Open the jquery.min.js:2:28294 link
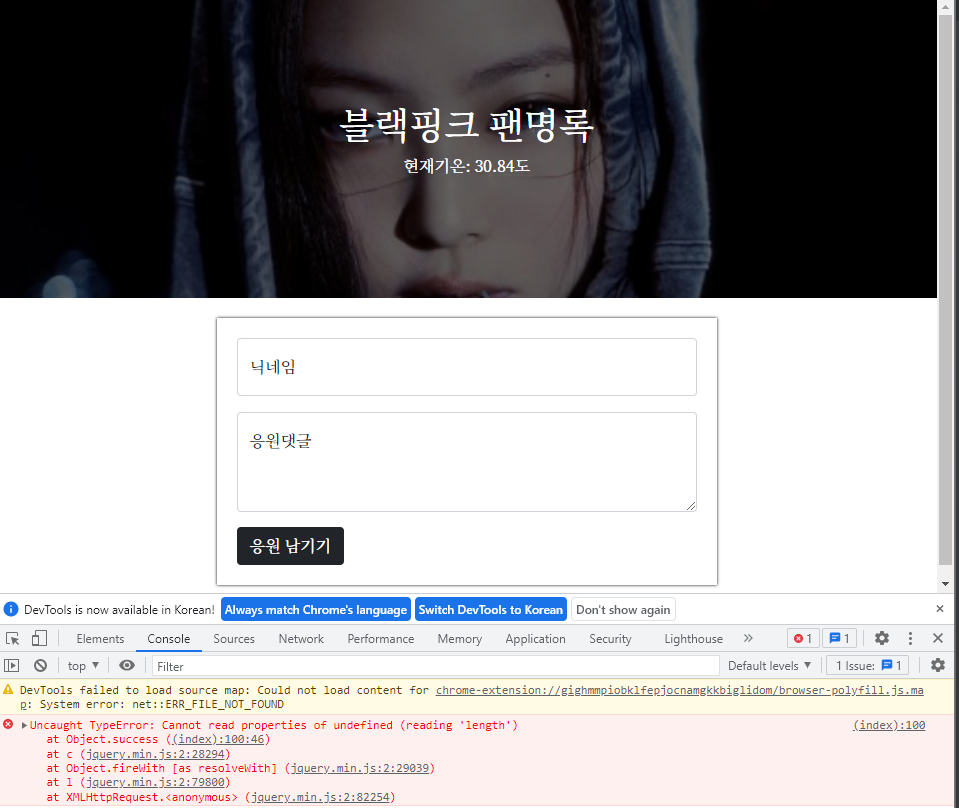 click(155, 754)
